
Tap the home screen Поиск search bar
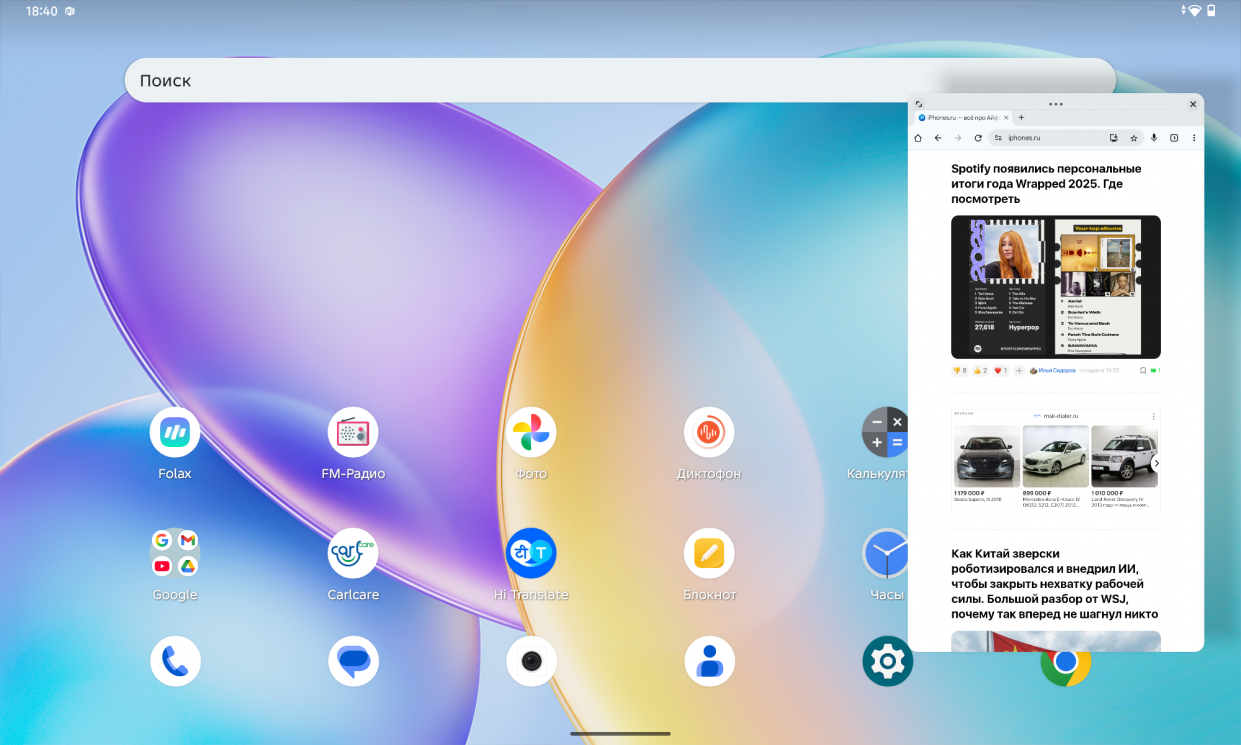pyautogui.click(x=620, y=80)
